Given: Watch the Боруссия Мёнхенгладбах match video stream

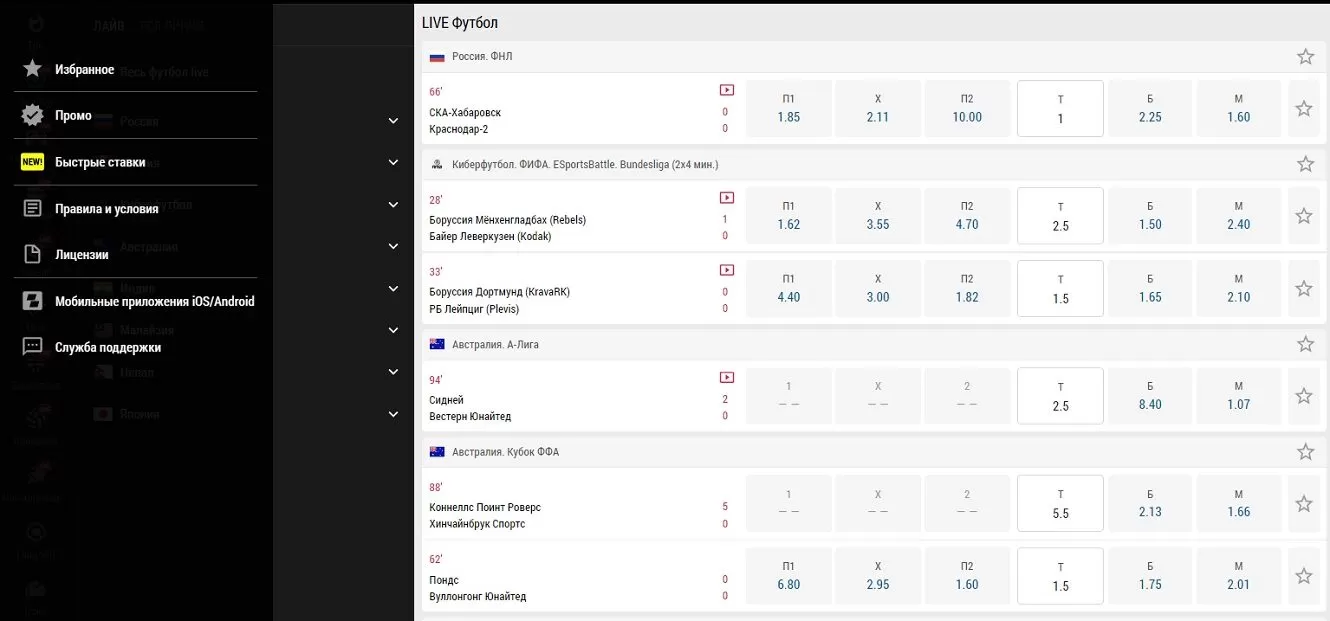Looking at the screenshot, I should pyautogui.click(x=727, y=198).
